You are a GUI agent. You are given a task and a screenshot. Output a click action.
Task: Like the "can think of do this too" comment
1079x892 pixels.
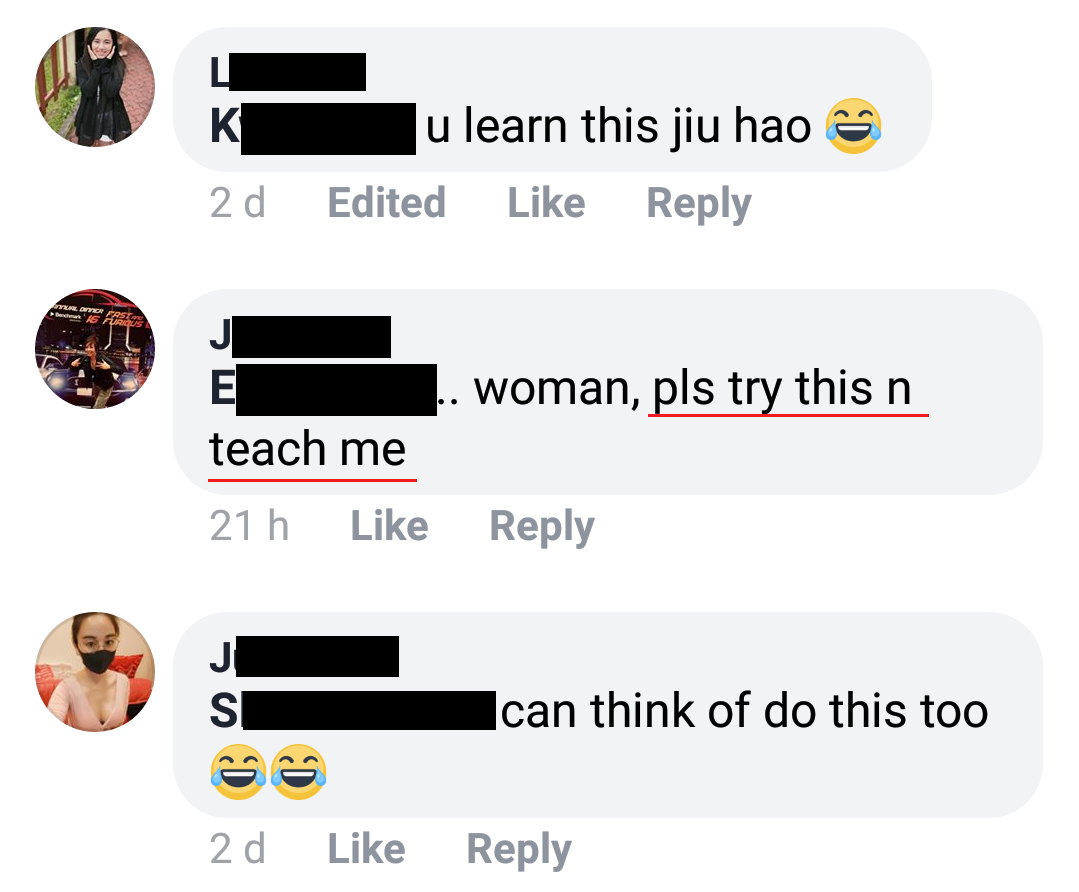click(366, 849)
